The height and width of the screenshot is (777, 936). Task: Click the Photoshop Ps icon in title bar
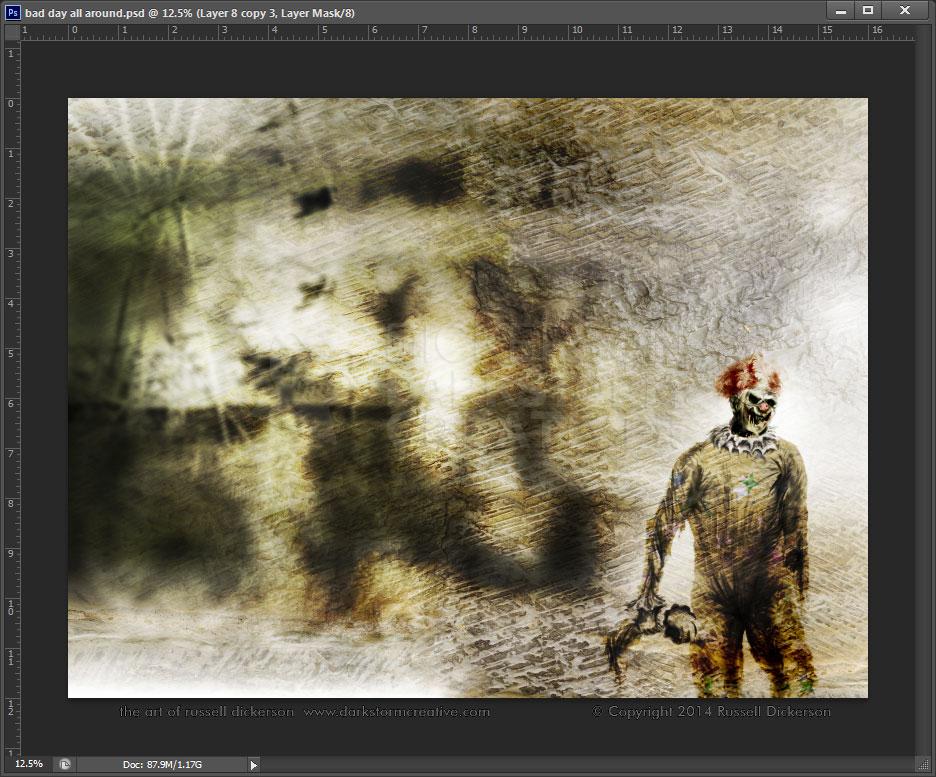13,13
